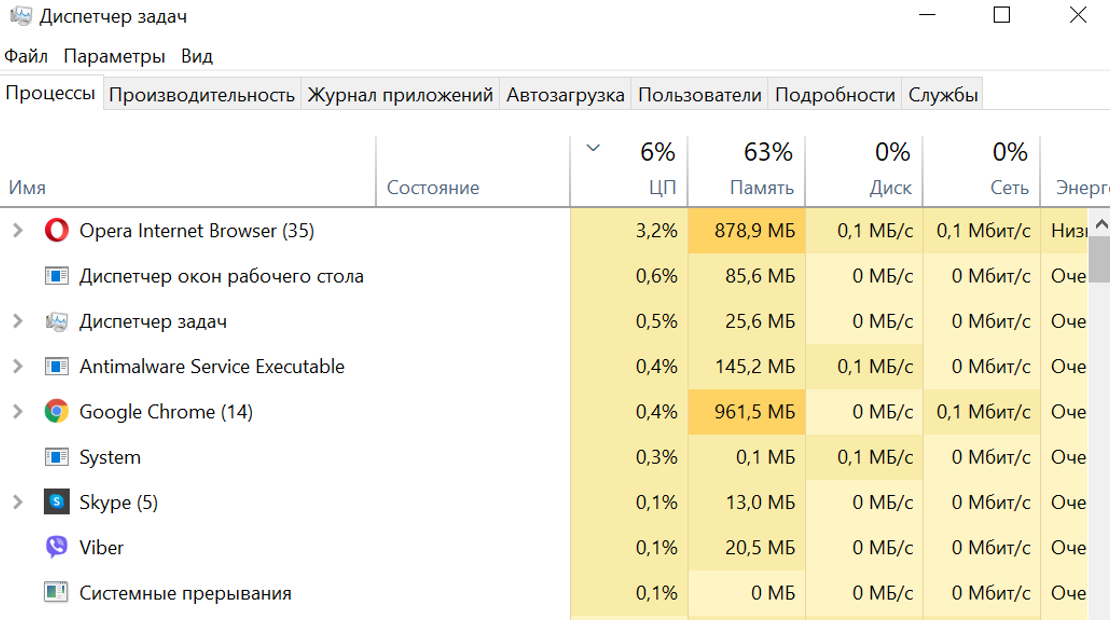Click the Google Chrome process icon
This screenshot has height=620, width=1110.
tap(57, 412)
